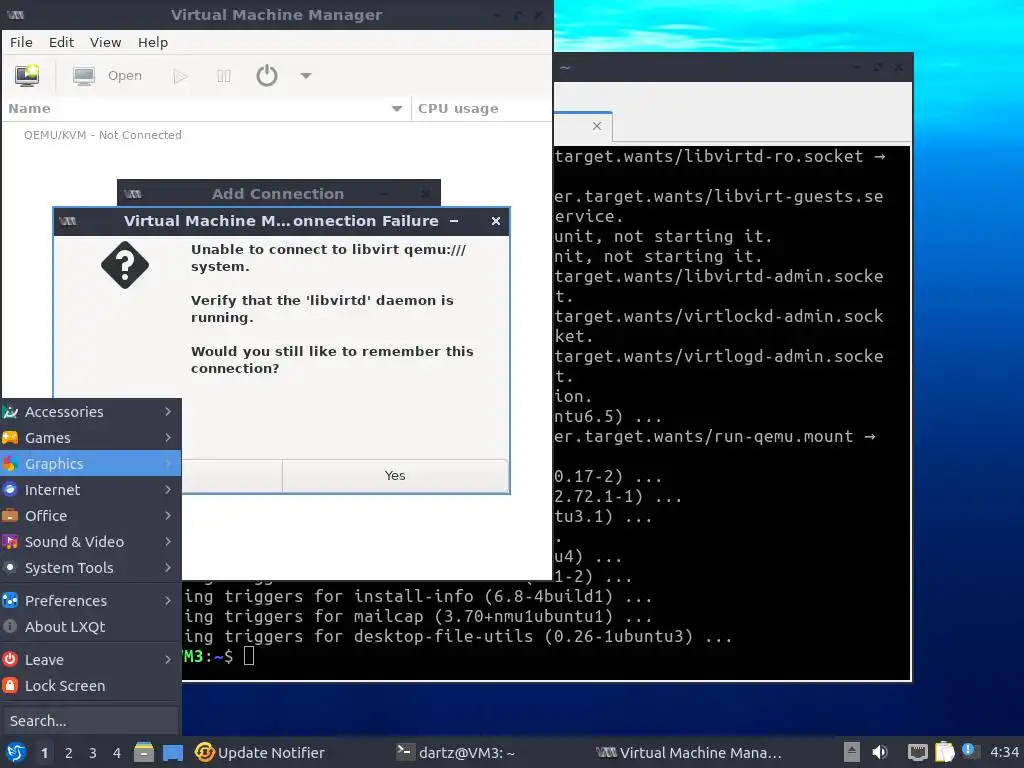The height and width of the screenshot is (768, 1024).
Task: Switch to desktop workspace 2
Action: 69,753
